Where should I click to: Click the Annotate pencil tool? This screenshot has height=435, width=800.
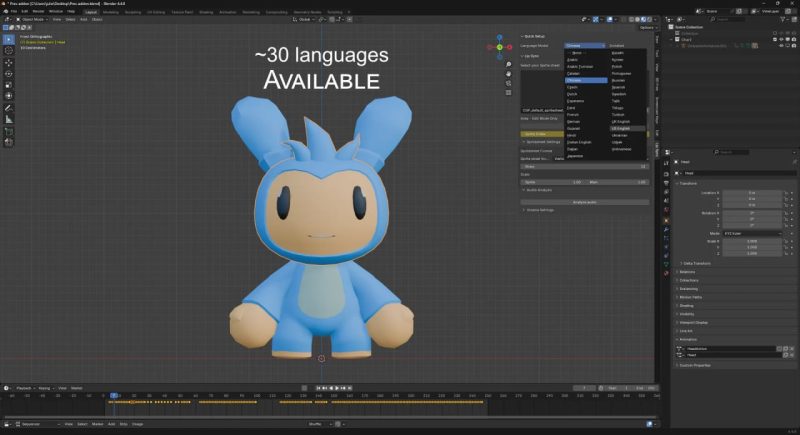click(9, 107)
